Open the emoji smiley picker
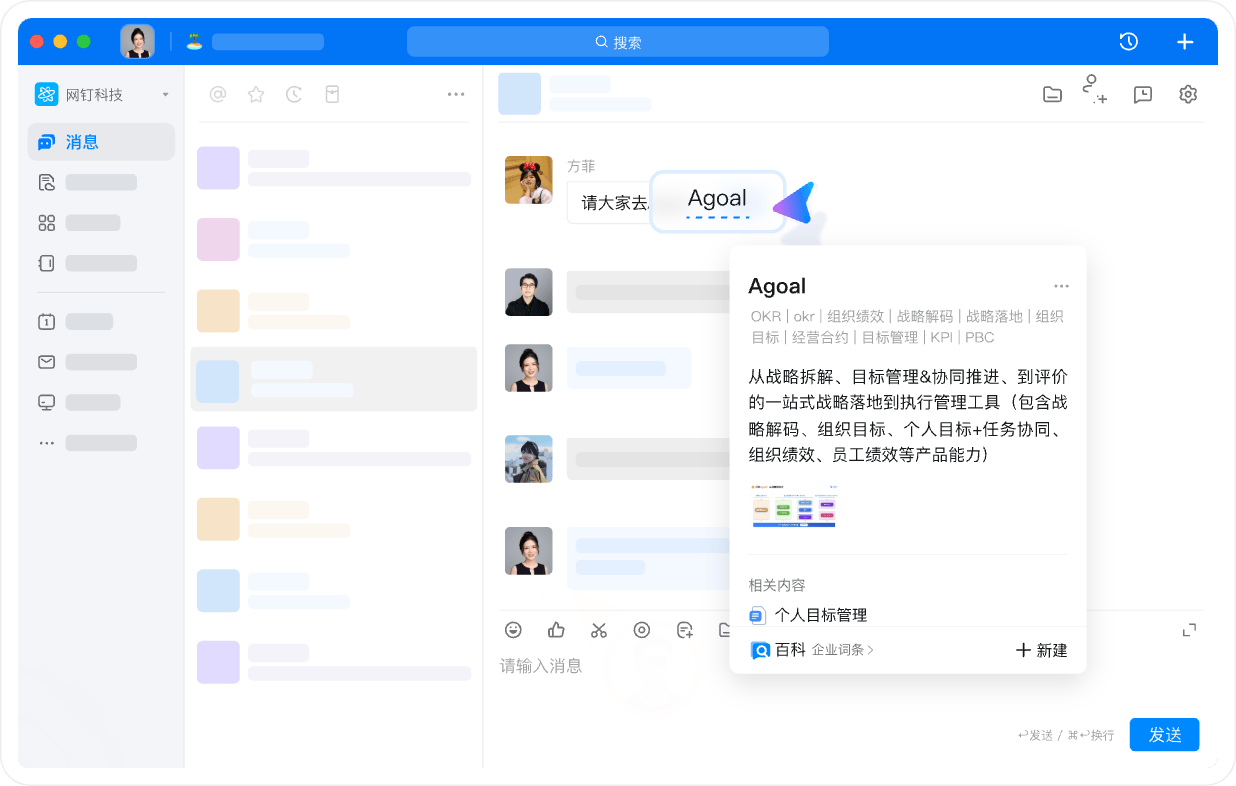This screenshot has width=1236, height=786. [x=513, y=630]
